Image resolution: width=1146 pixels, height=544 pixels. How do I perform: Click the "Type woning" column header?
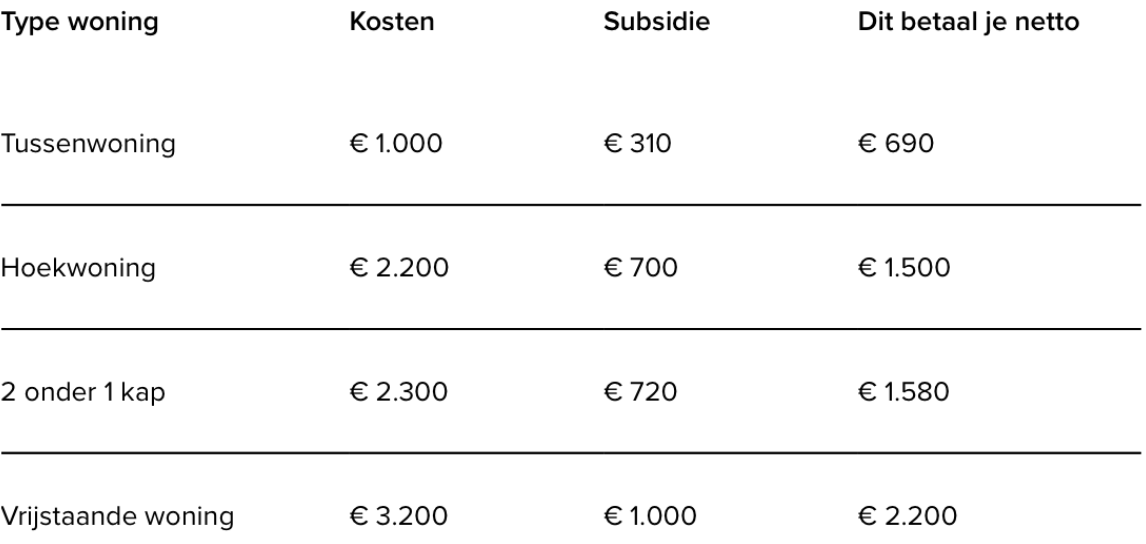coord(78,23)
